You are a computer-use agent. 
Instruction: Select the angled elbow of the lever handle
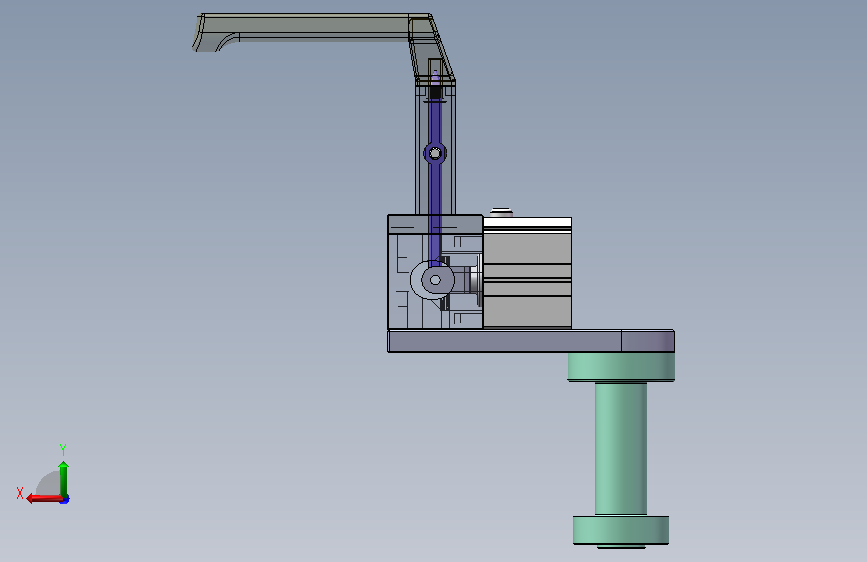click(432, 49)
